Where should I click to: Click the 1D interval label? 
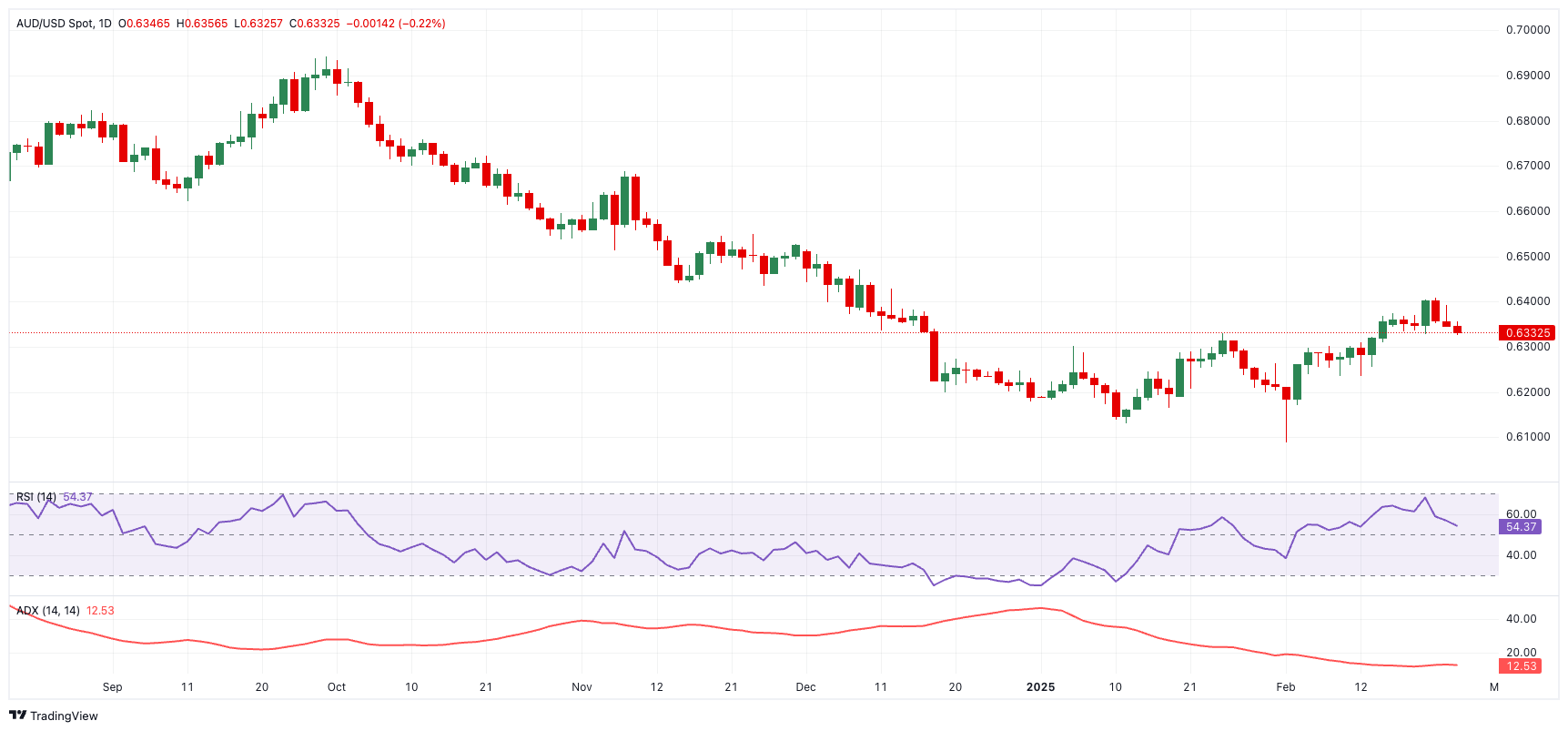pyautogui.click(x=105, y=24)
